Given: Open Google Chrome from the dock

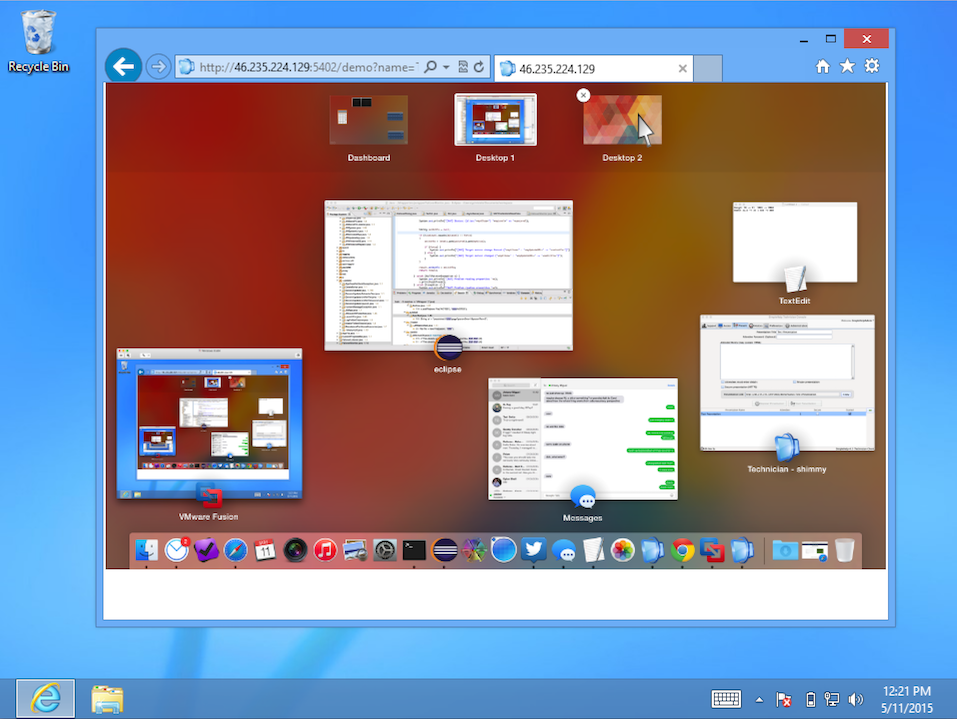Looking at the screenshot, I should tap(683, 550).
